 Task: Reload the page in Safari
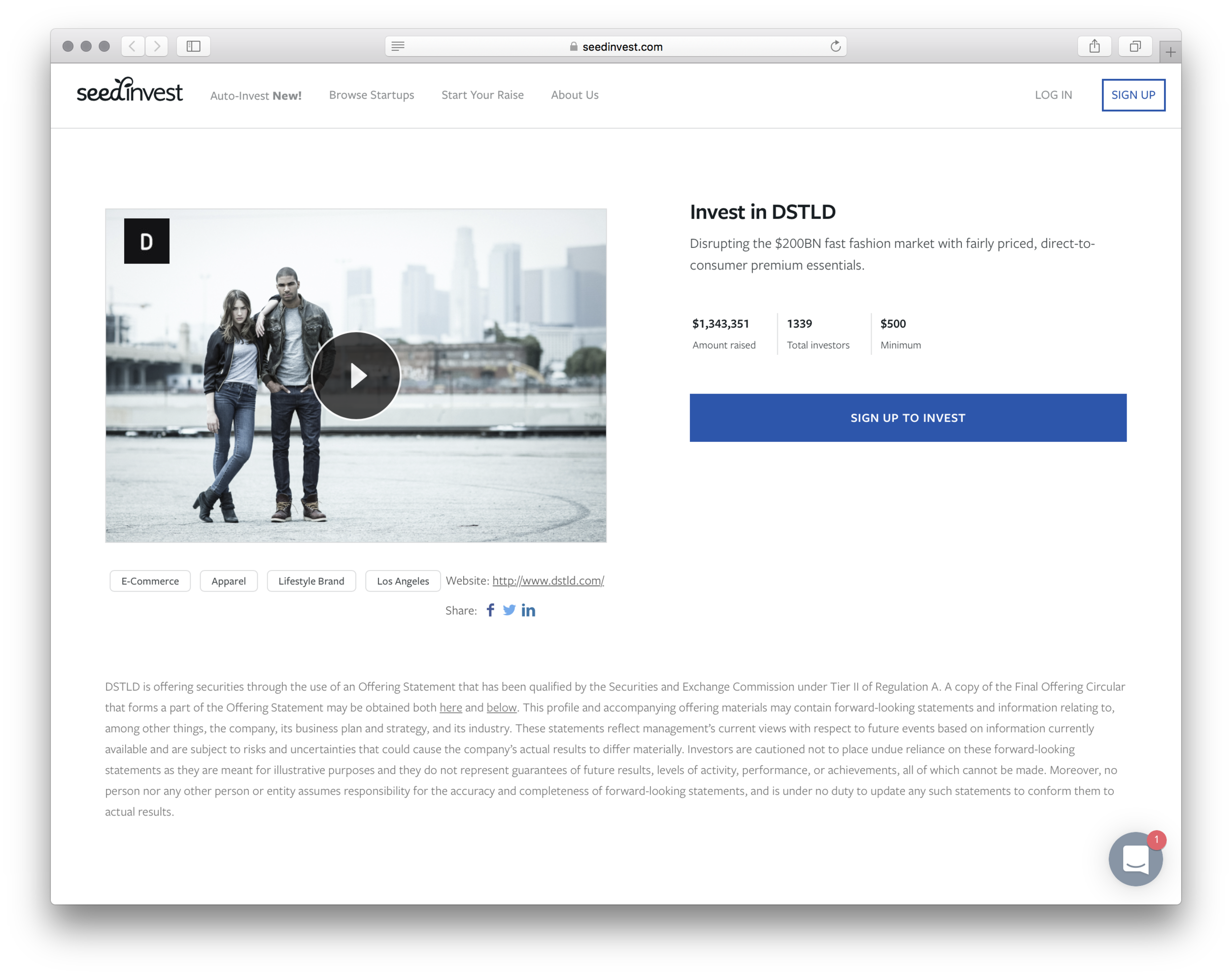(x=835, y=46)
